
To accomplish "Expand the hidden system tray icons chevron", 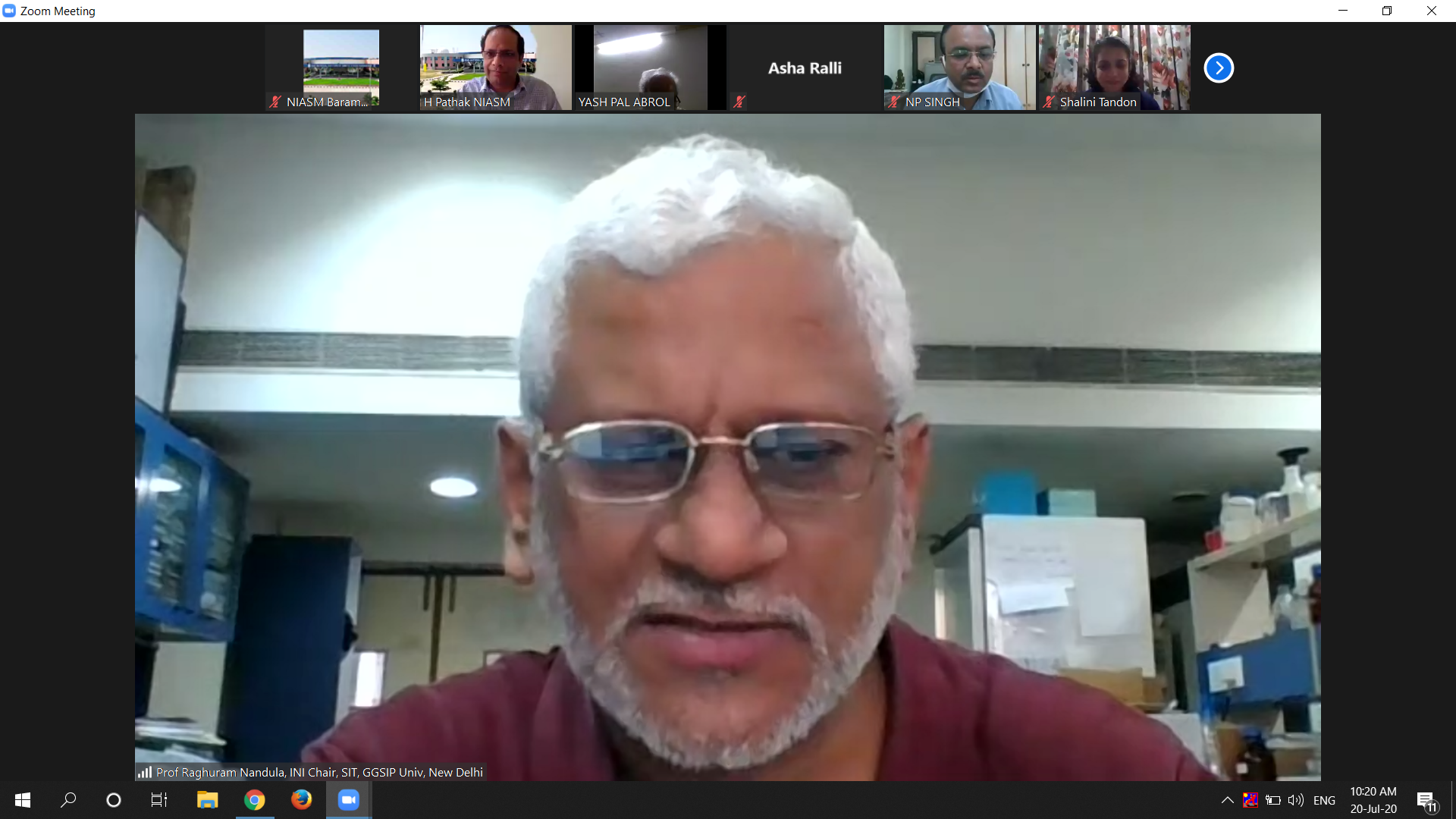I will [1227, 800].
